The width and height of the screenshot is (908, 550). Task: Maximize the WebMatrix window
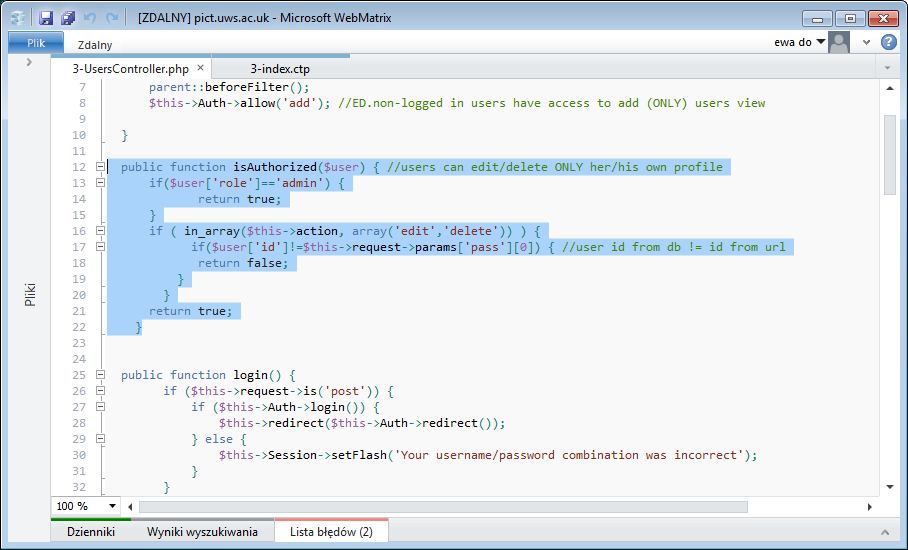(850, 19)
